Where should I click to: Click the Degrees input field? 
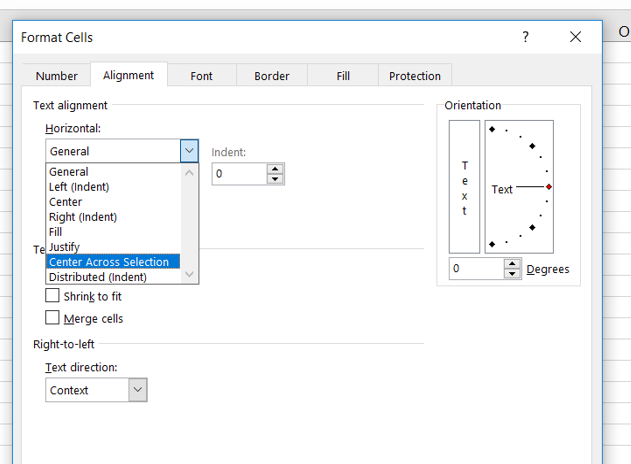475,269
